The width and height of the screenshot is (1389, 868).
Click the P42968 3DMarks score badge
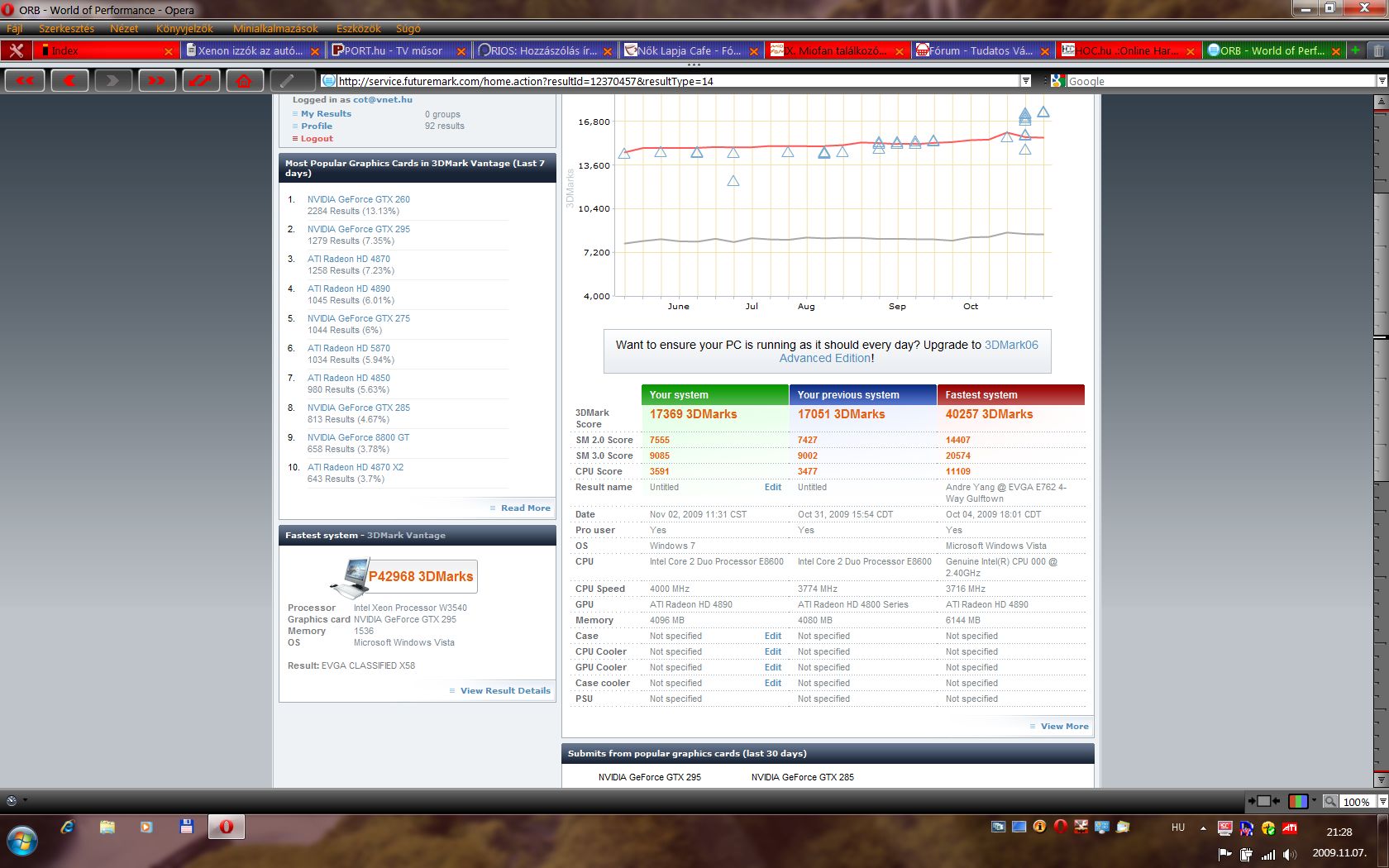tap(420, 576)
